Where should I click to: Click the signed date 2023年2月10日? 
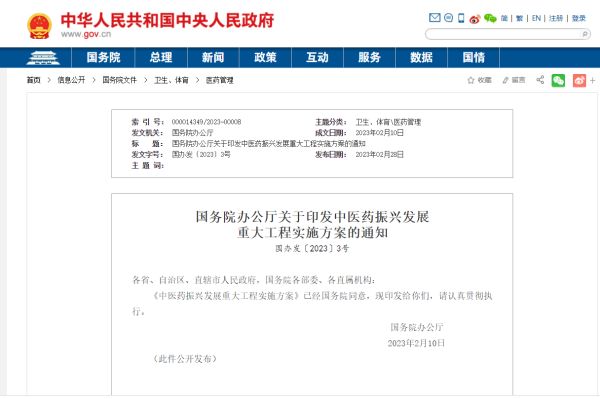click(x=416, y=343)
